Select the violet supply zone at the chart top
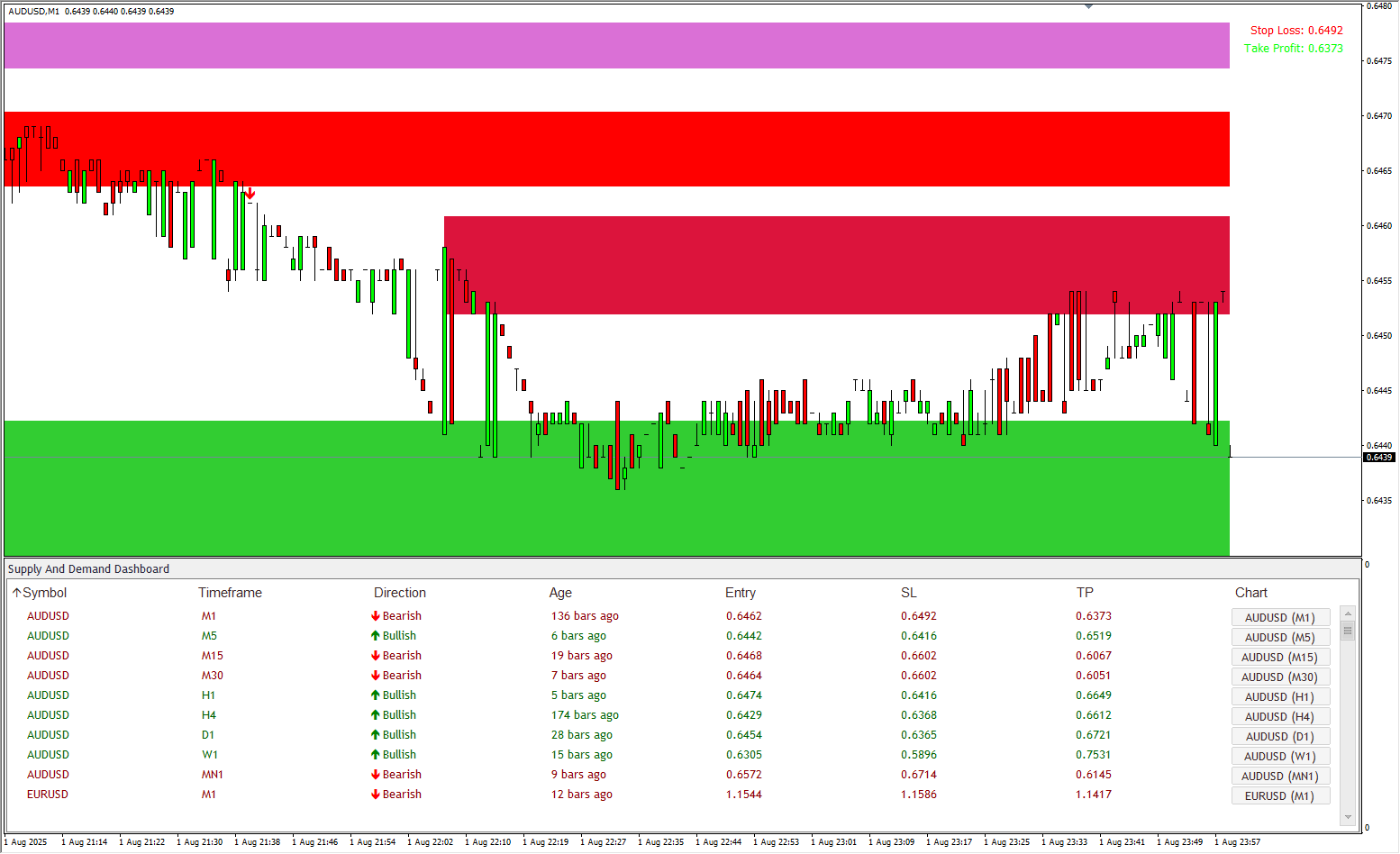1400x854 pixels. click(x=616, y=46)
